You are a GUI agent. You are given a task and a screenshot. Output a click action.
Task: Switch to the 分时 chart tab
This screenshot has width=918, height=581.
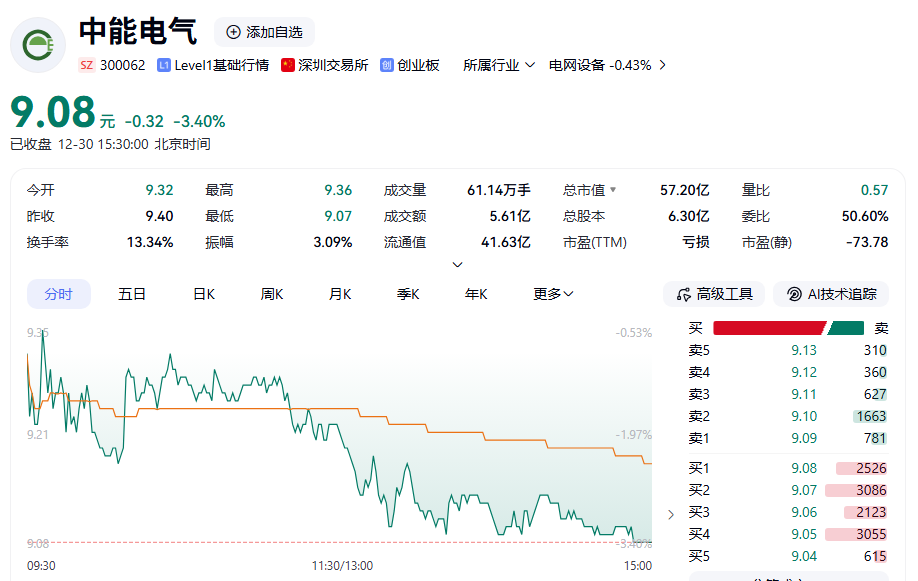58,294
